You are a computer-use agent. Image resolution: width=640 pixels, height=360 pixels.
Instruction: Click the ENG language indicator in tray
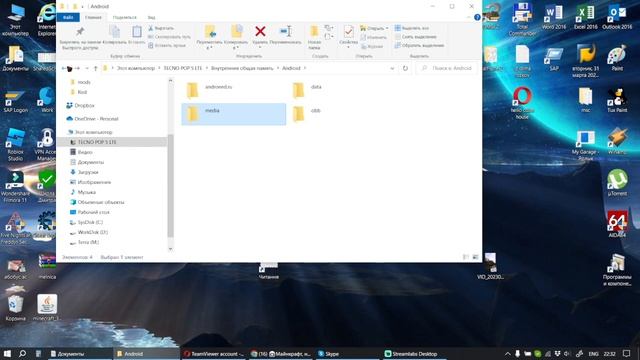593,354
